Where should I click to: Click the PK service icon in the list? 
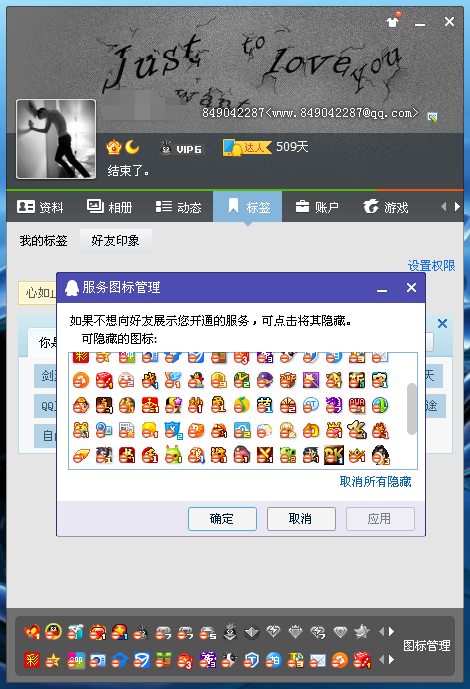coord(333,455)
